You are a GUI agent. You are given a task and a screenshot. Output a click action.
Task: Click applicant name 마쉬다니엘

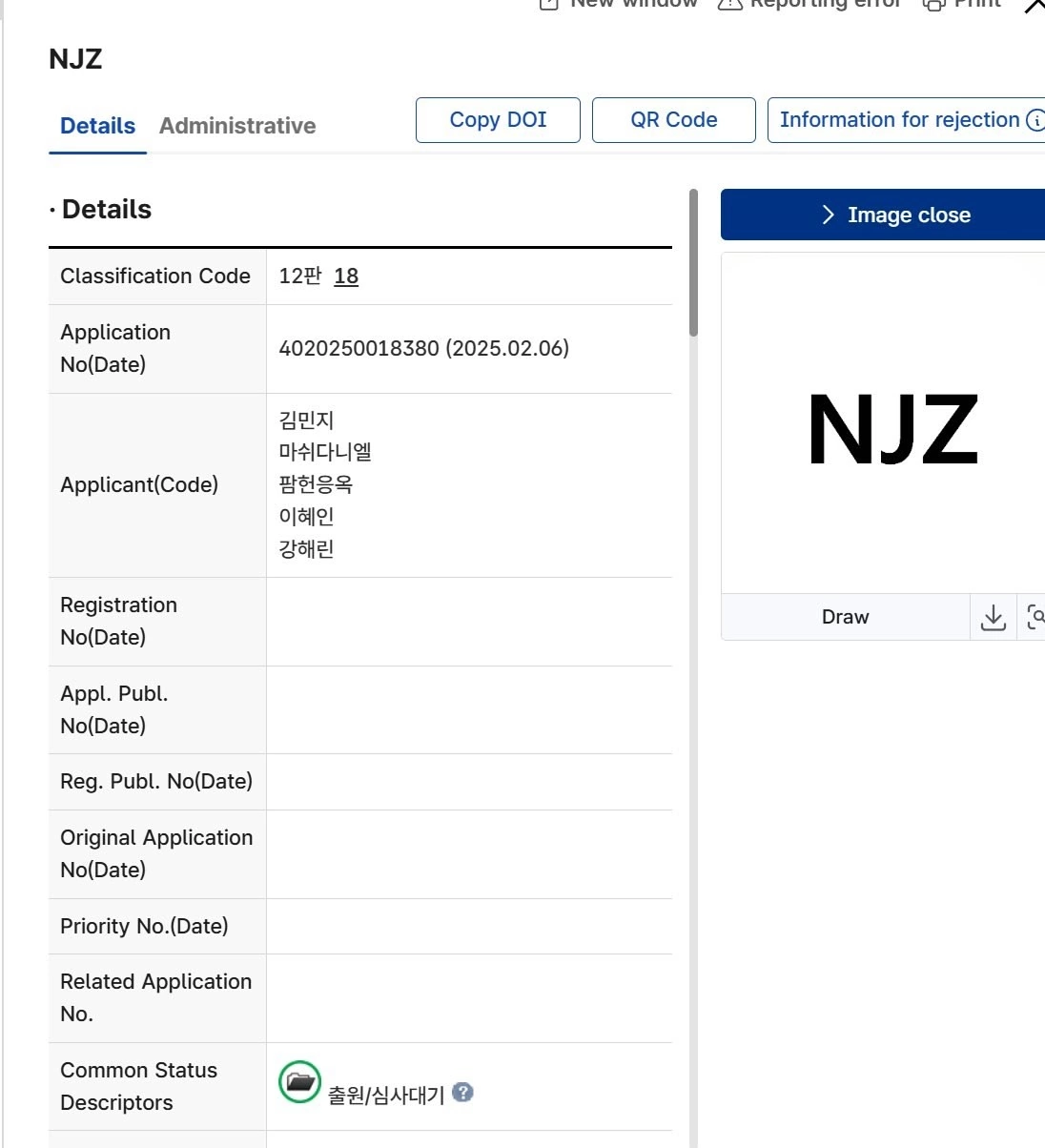(325, 452)
